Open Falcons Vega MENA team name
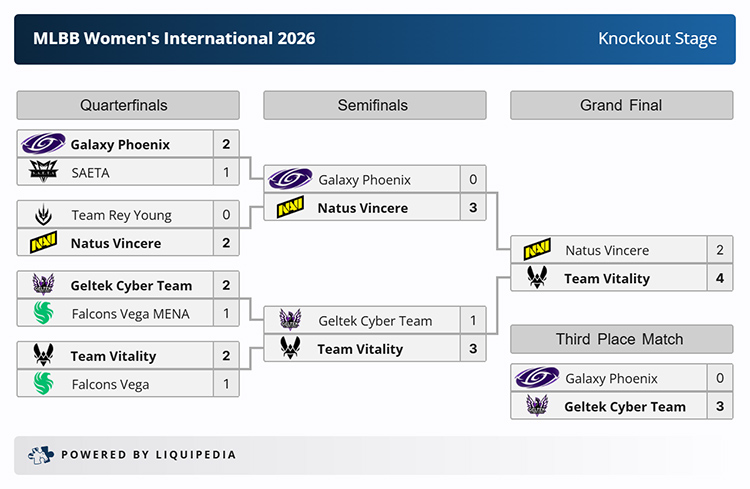Image resolution: width=750 pixels, height=489 pixels. [x=130, y=314]
